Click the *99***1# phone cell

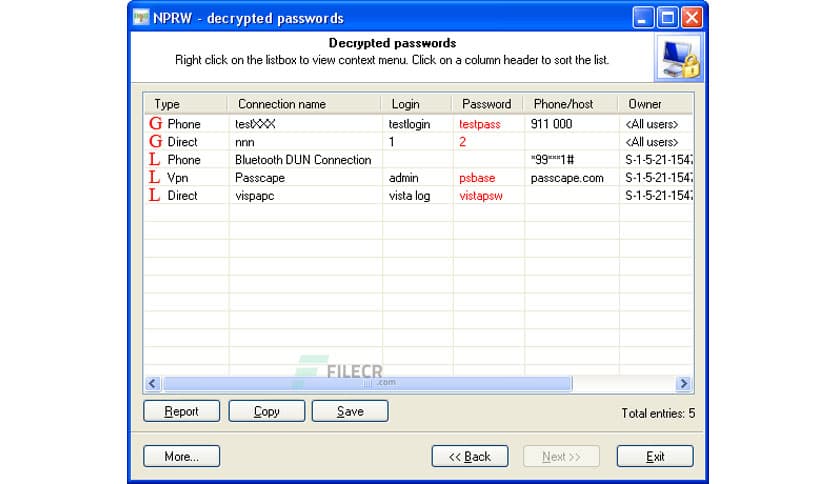(x=552, y=160)
